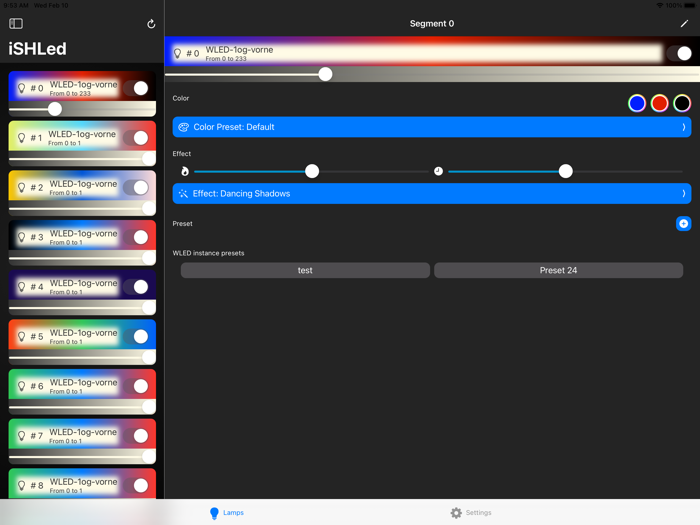The width and height of the screenshot is (700, 525).
Task: Click bulb icon on sidebar lamp #5
Action: coord(21,336)
